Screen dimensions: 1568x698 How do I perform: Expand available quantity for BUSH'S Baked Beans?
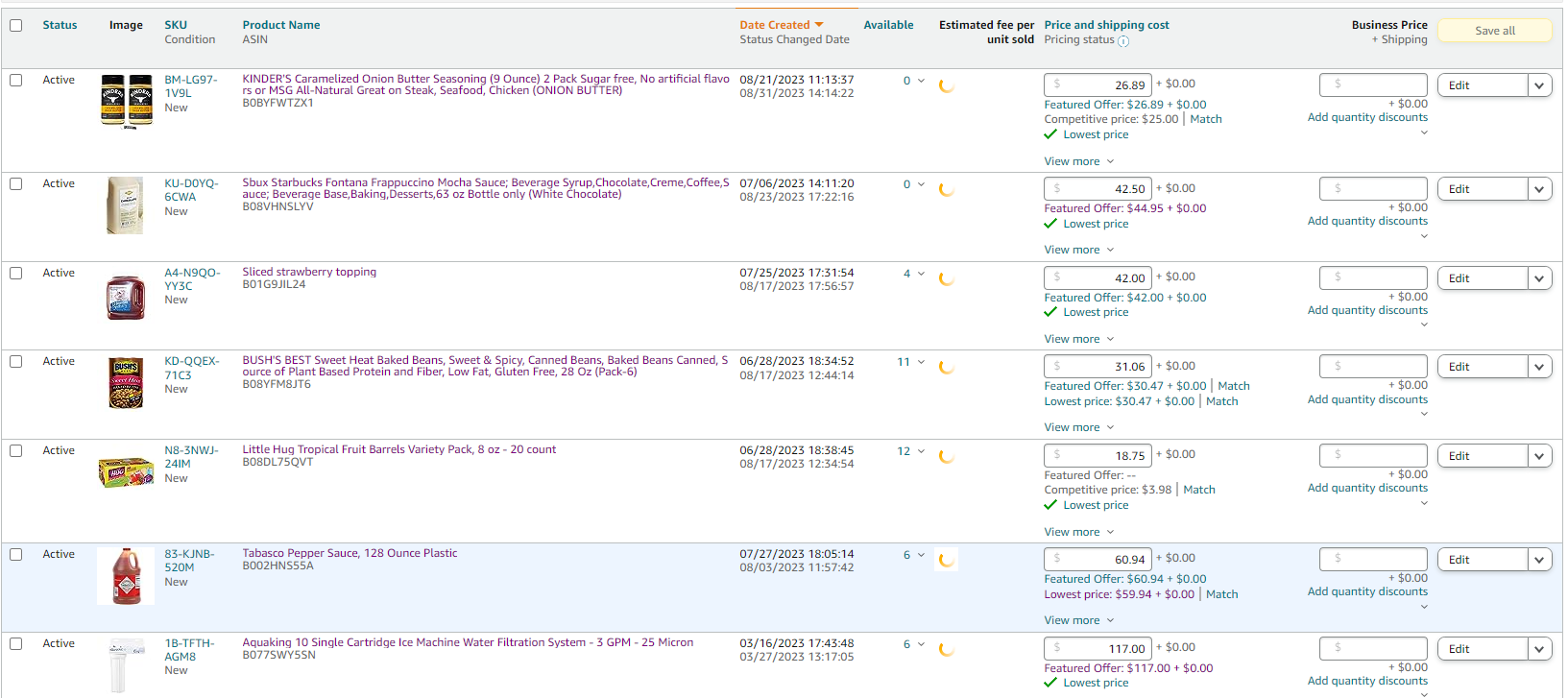[921, 362]
